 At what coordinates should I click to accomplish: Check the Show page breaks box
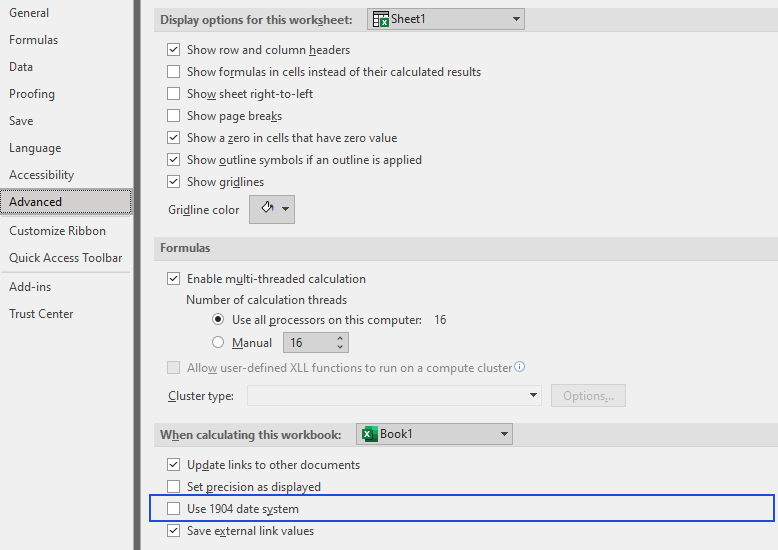173,116
